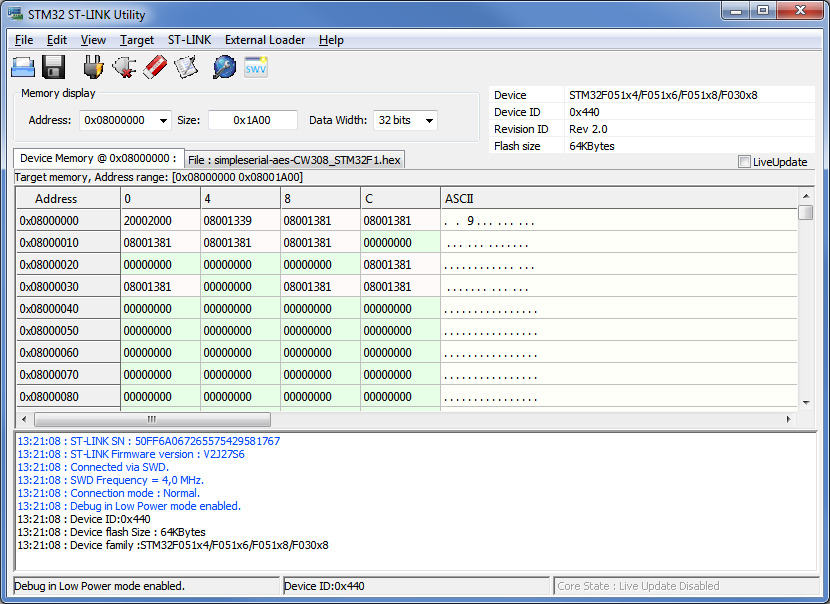Click the horizontal scrollbar thumb under memory table
Image resolution: width=830 pixels, height=604 pixels.
click(152, 420)
